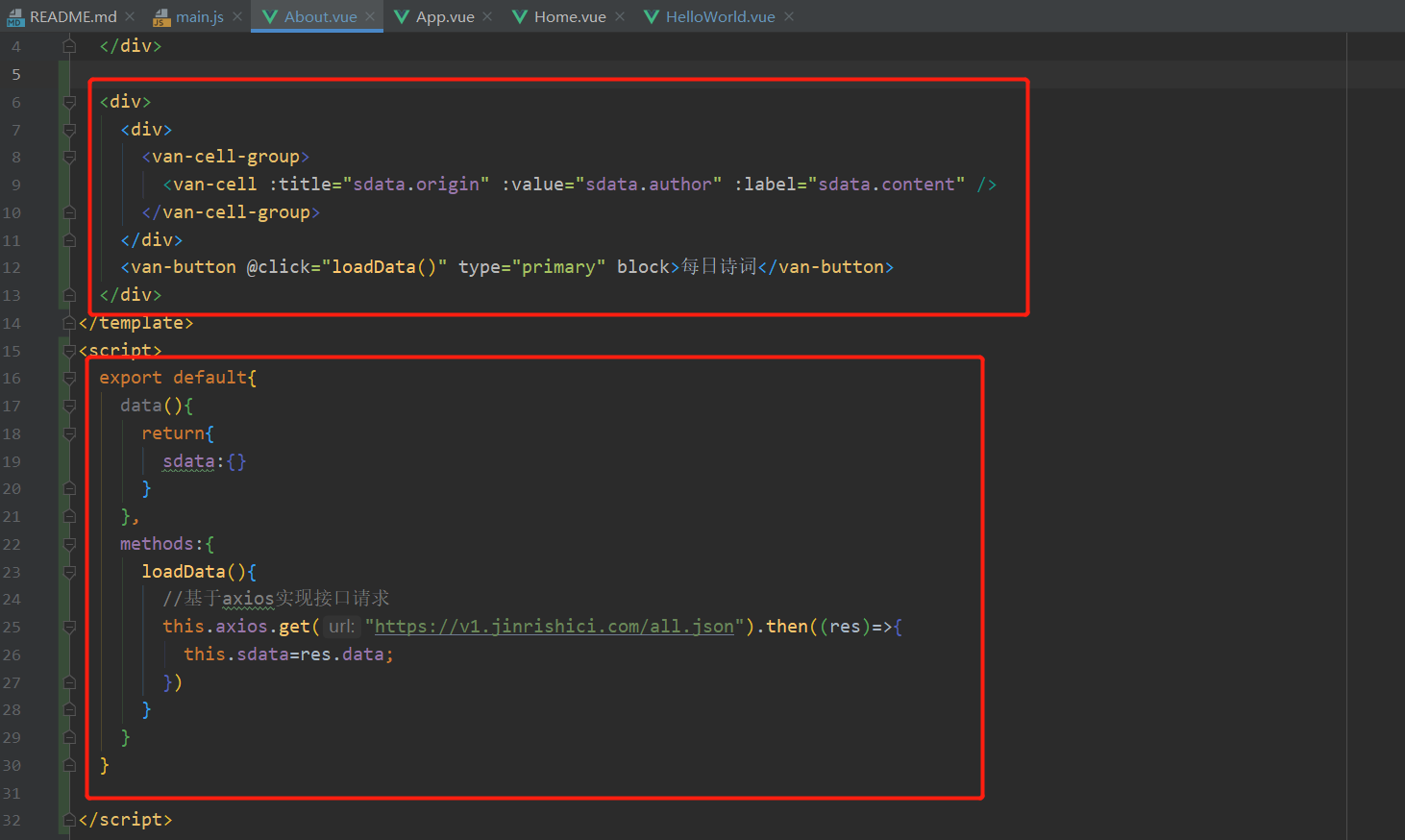The image size is (1405, 840).
Task: Click the closing '</template>' tag
Action: (136, 323)
